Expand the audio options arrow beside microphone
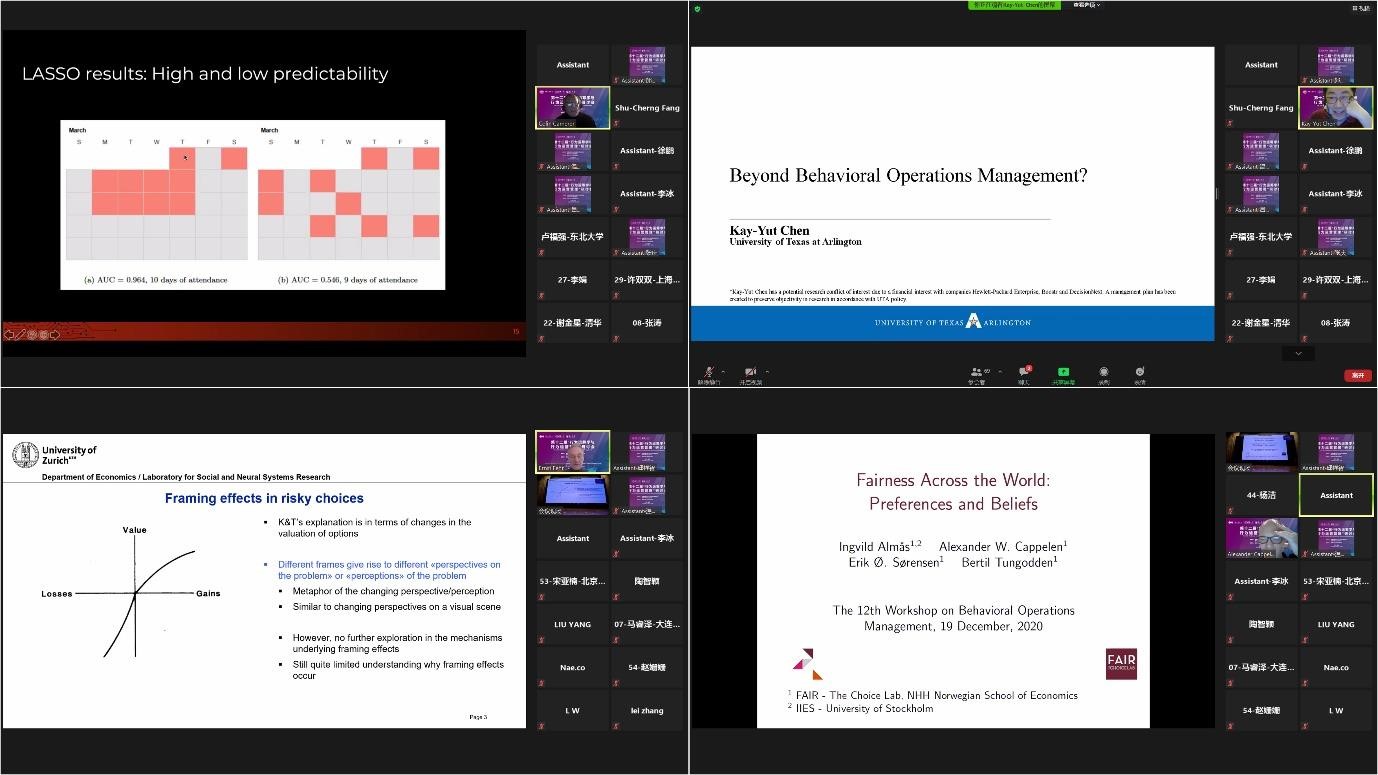 723,371
